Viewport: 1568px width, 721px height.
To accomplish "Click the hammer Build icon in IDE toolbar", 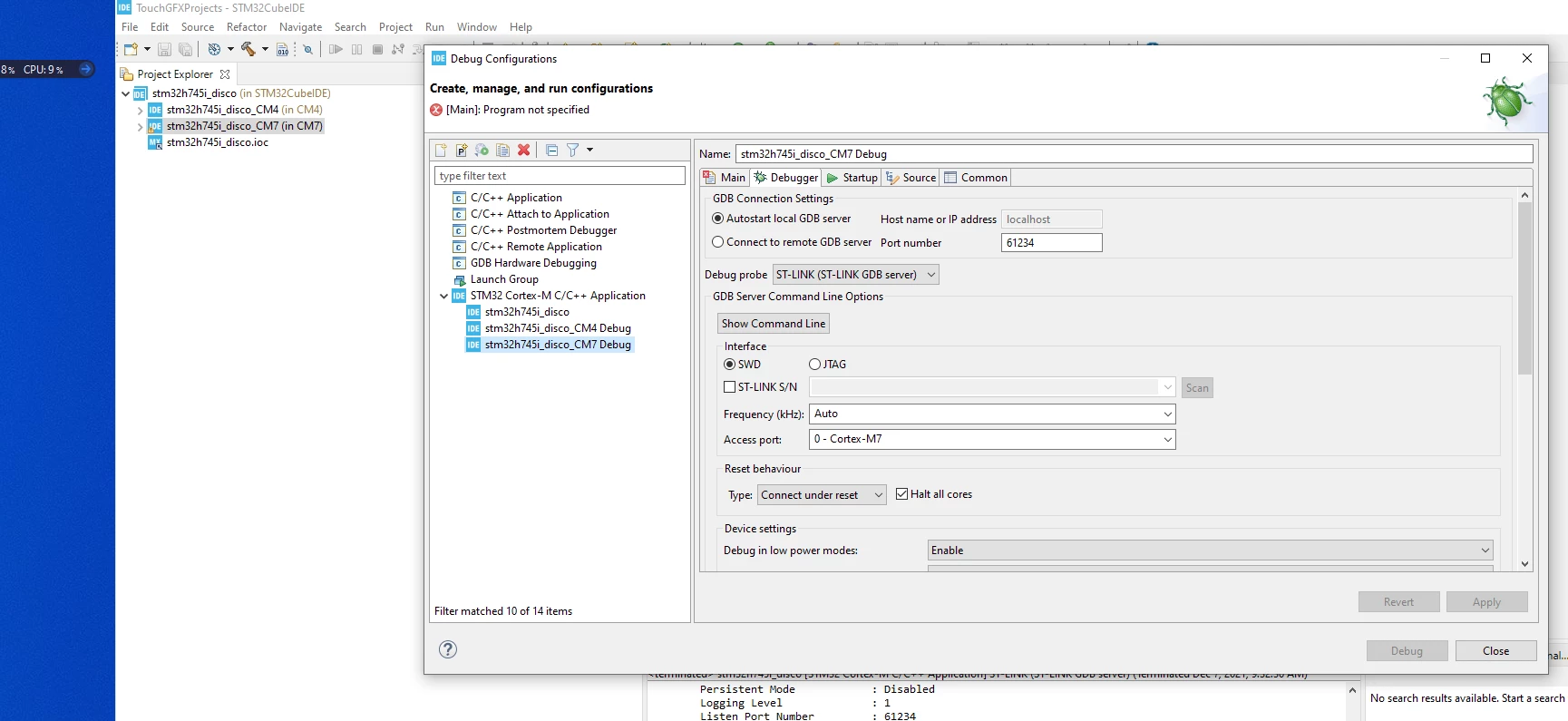I will (x=248, y=49).
